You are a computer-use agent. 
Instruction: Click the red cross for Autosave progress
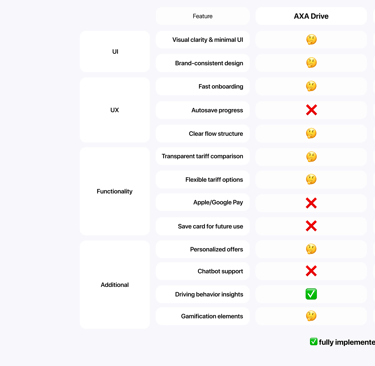point(311,110)
